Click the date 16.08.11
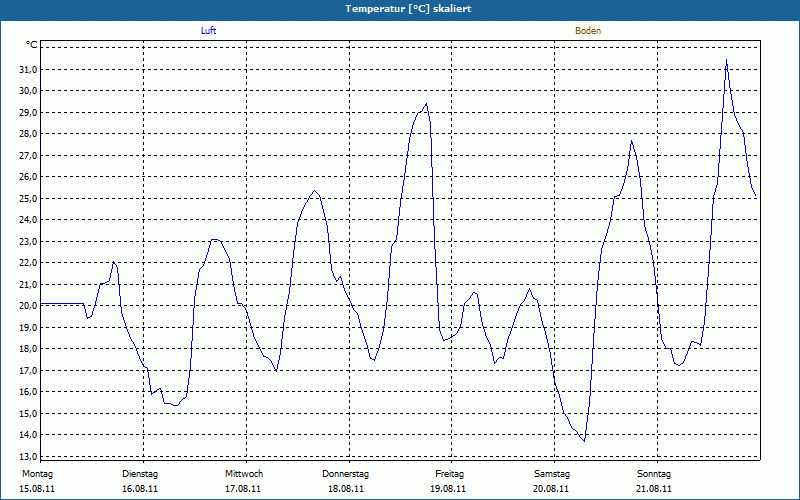The image size is (800, 500). [x=140, y=489]
